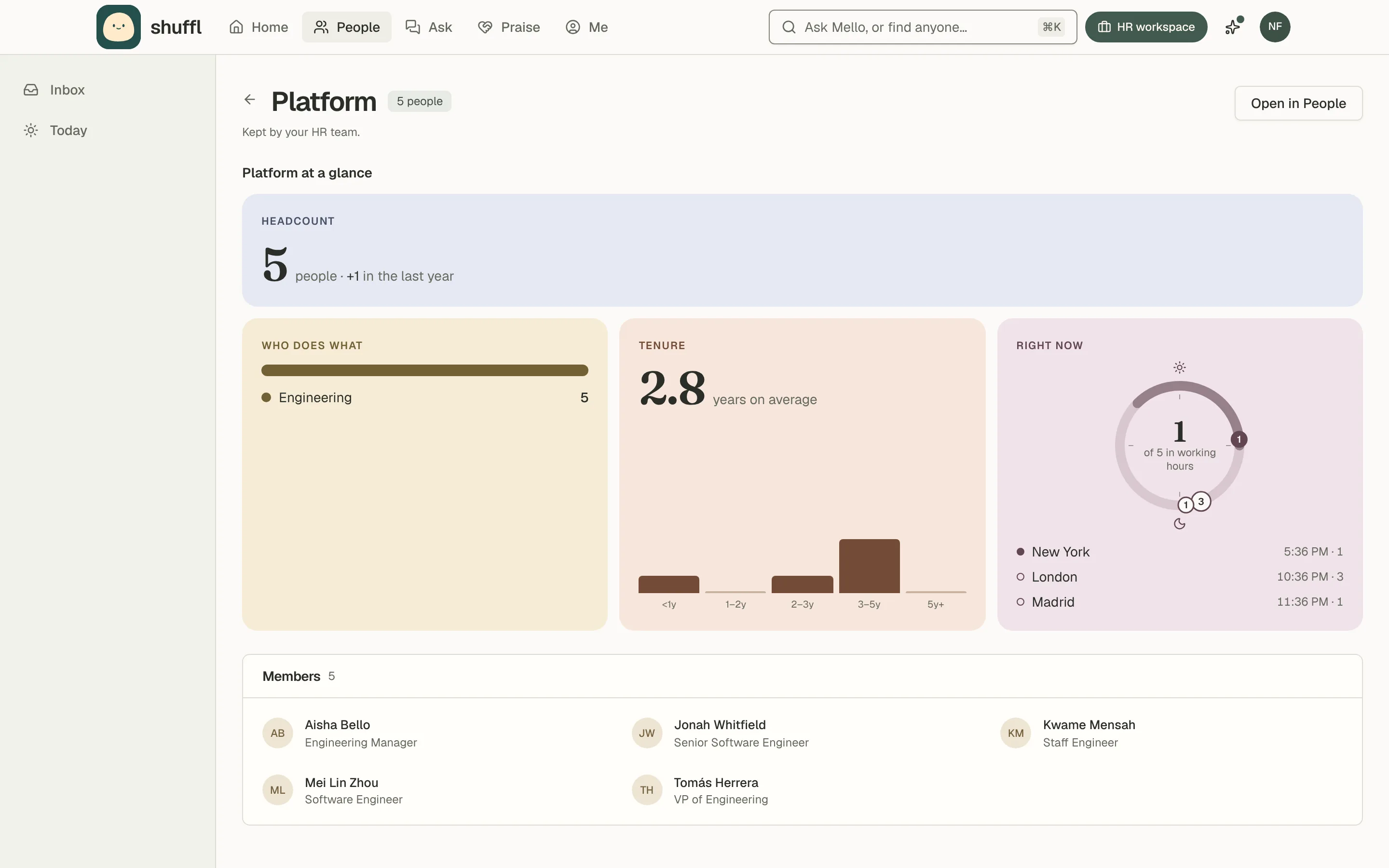Open Aisha Bello's AB avatar

[x=278, y=733]
